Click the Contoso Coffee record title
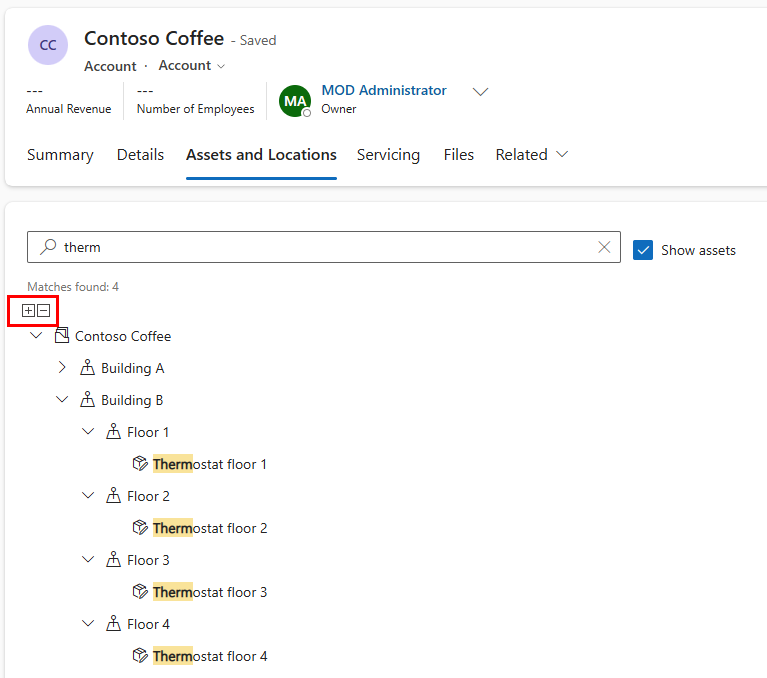767x678 pixels. tap(154, 38)
